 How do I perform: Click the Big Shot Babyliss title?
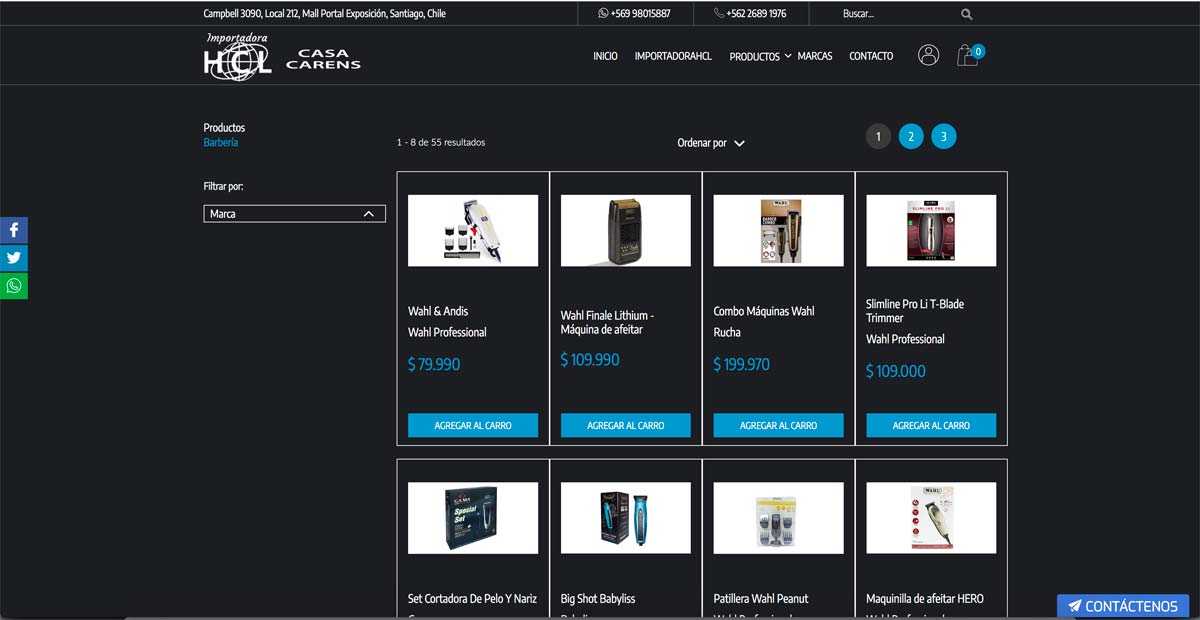[598, 599]
